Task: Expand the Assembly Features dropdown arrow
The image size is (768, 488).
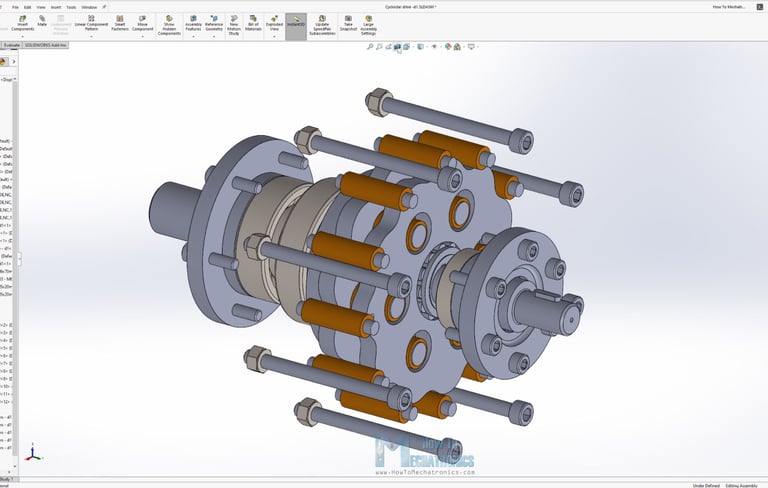Action: coord(193,37)
